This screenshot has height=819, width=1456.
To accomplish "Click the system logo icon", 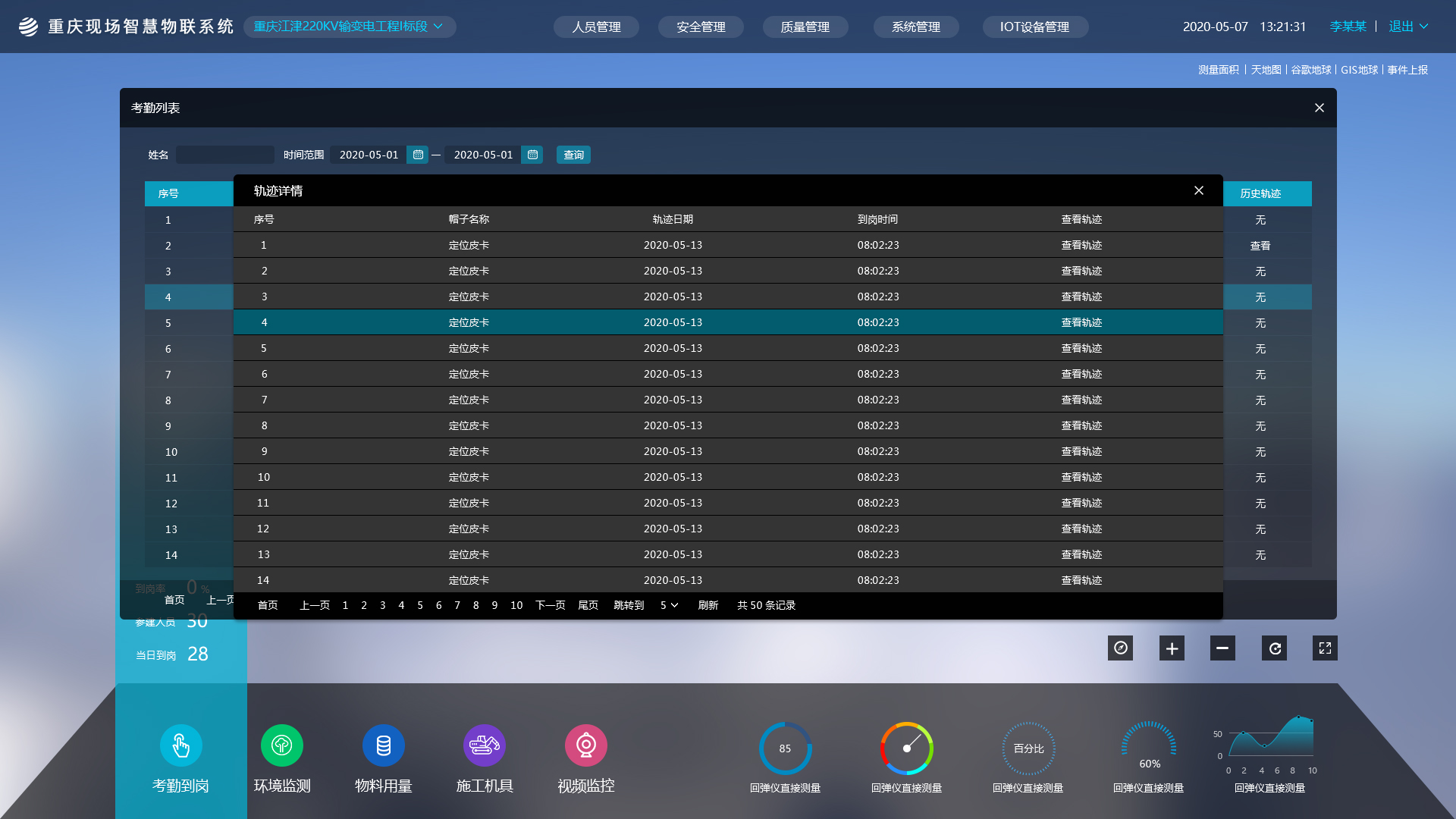I will [28, 27].
